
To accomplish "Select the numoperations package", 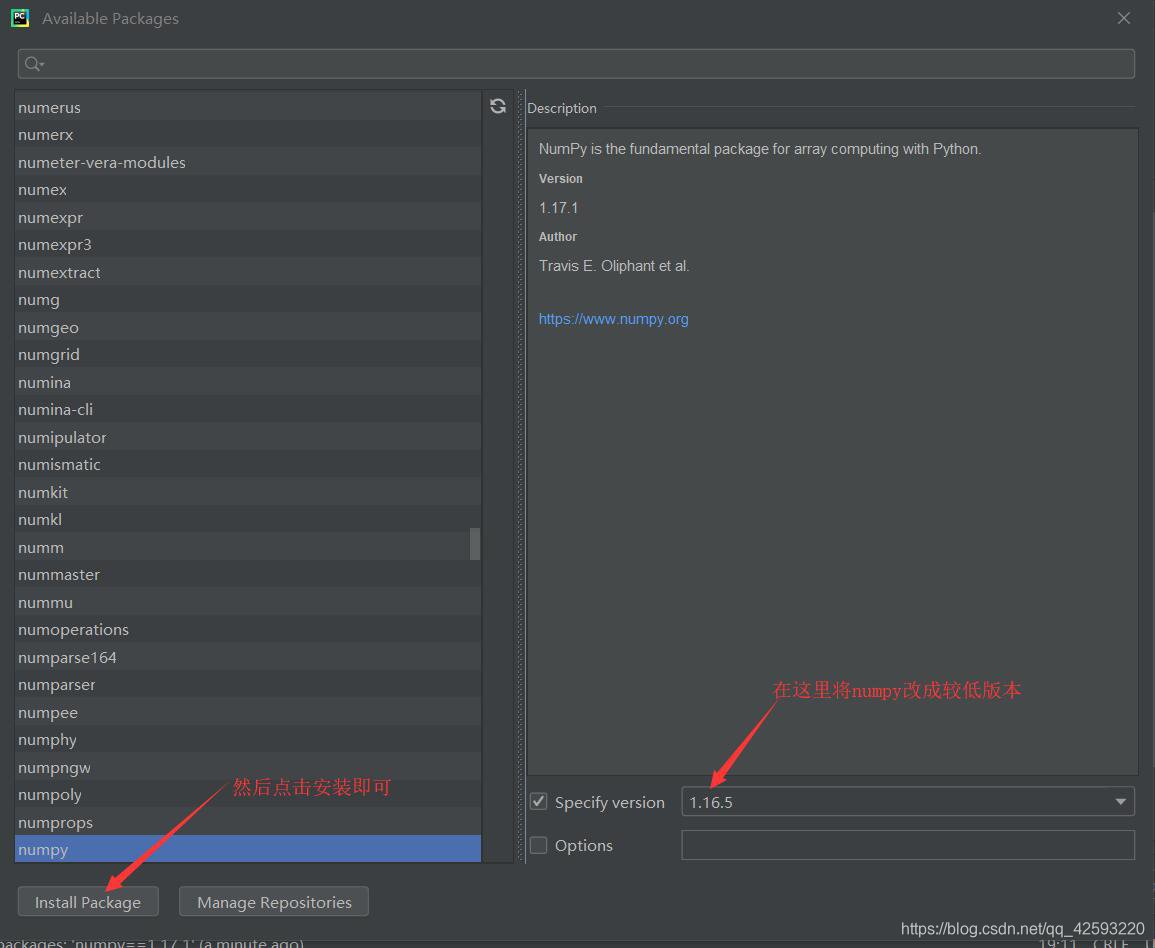I will [248, 630].
